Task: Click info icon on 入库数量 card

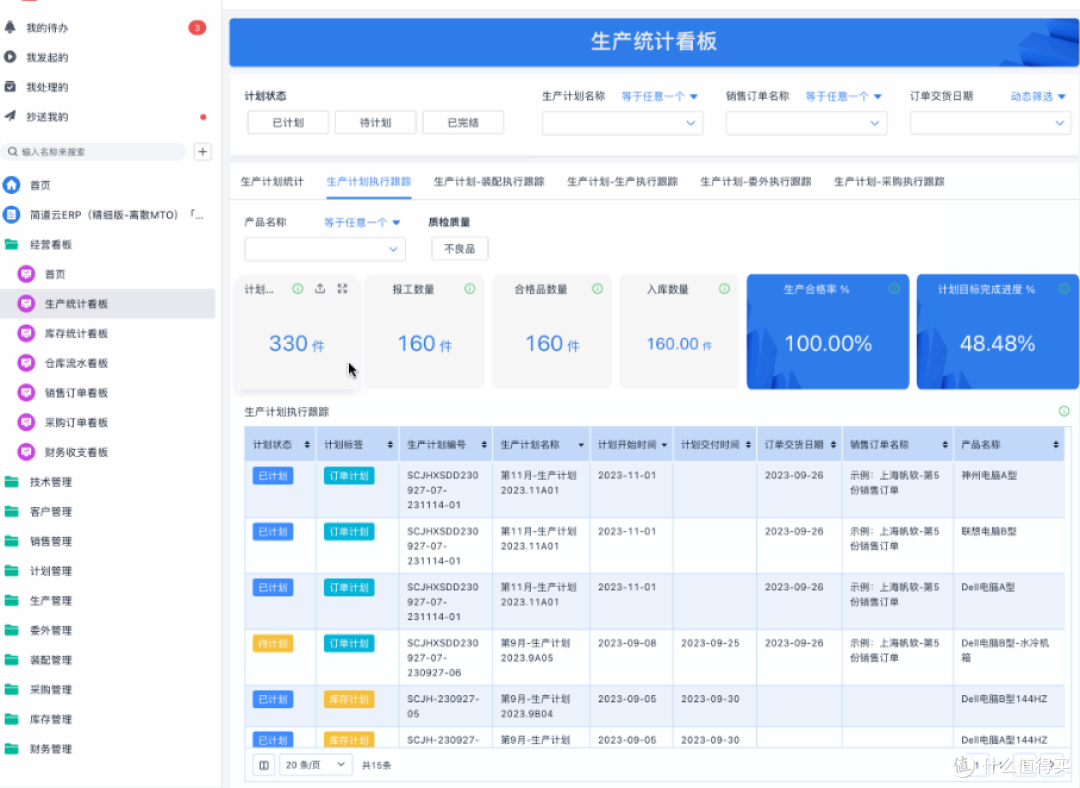Action: (725, 289)
